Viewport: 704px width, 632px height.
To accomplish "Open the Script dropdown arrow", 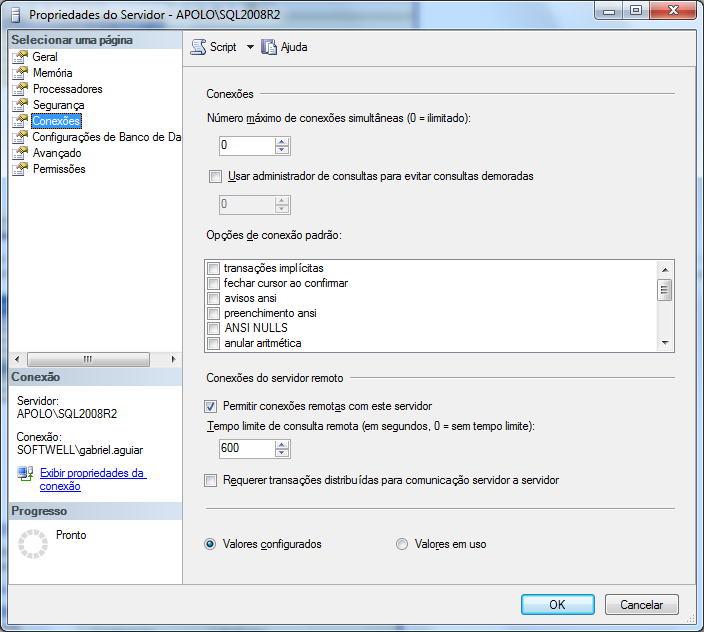I will pos(250,47).
